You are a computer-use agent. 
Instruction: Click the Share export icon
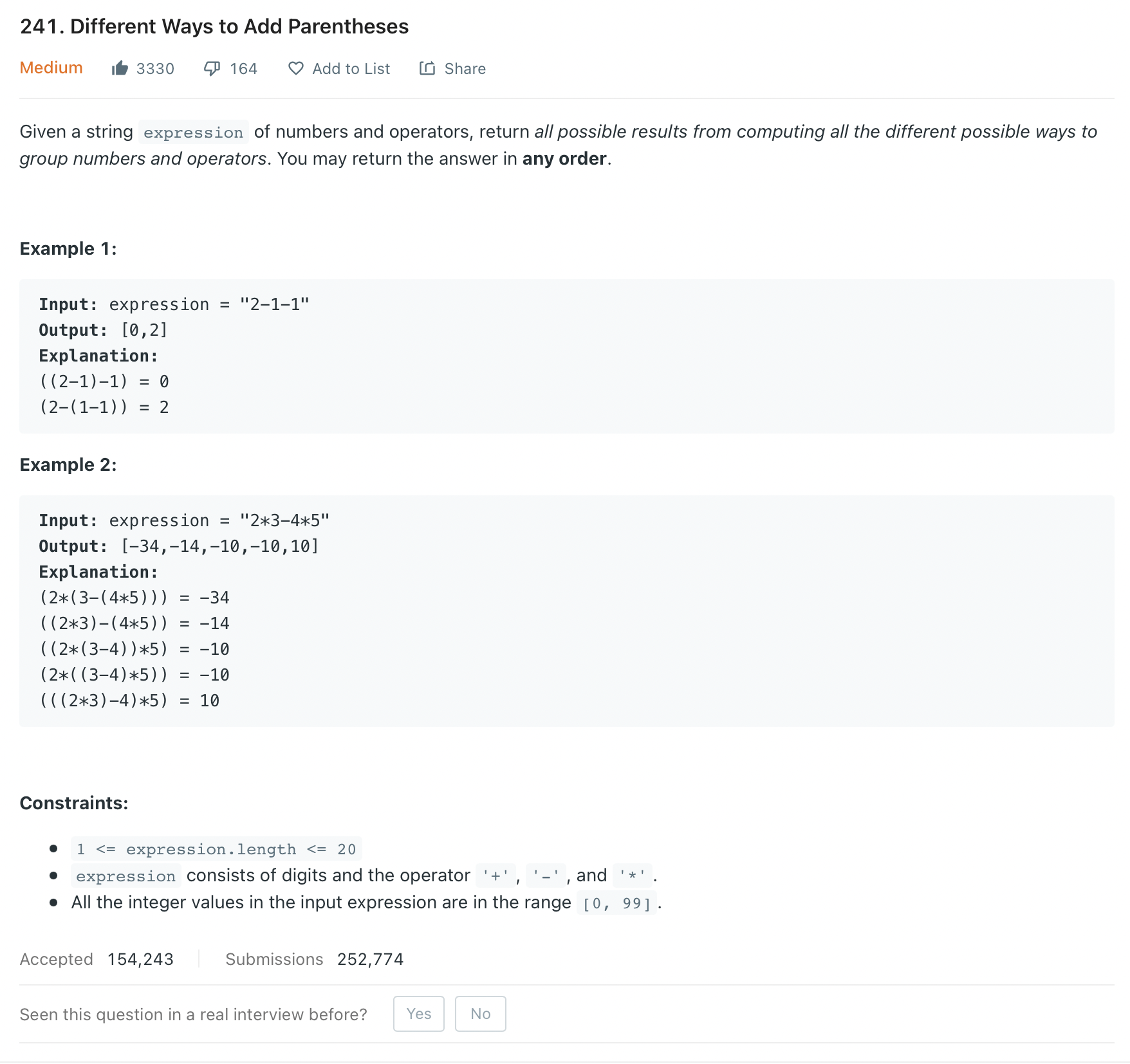pyautogui.click(x=428, y=68)
